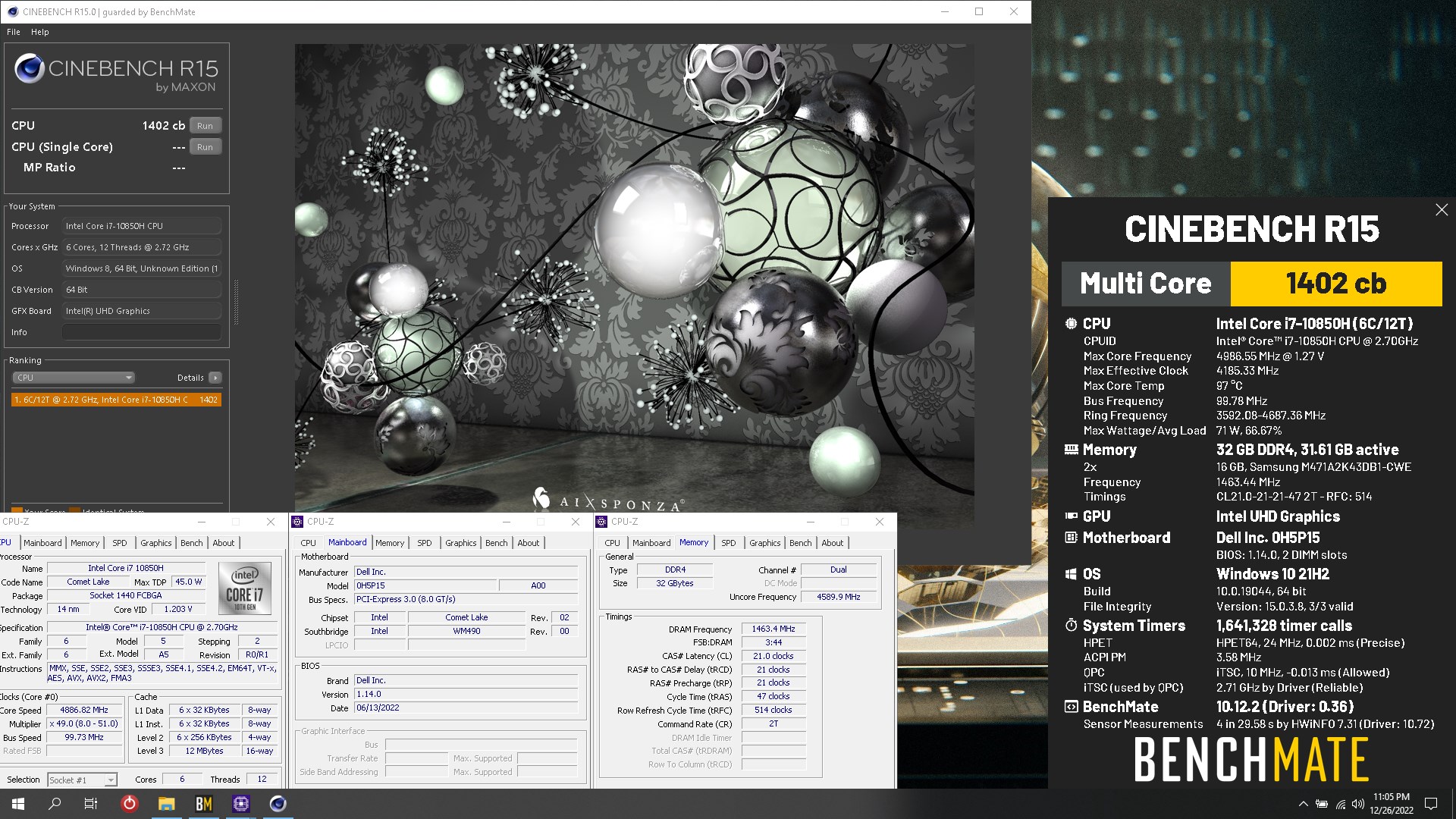
Task: Click the Core Speed value 4886.82 MHz
Action: click(84, 710)
